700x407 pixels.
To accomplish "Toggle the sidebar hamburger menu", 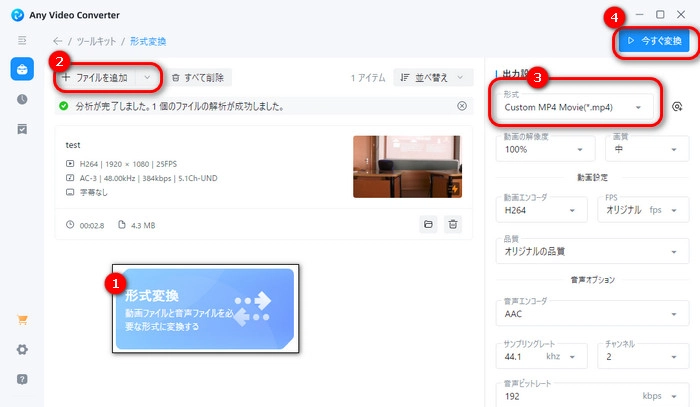I will coord(22,41).
